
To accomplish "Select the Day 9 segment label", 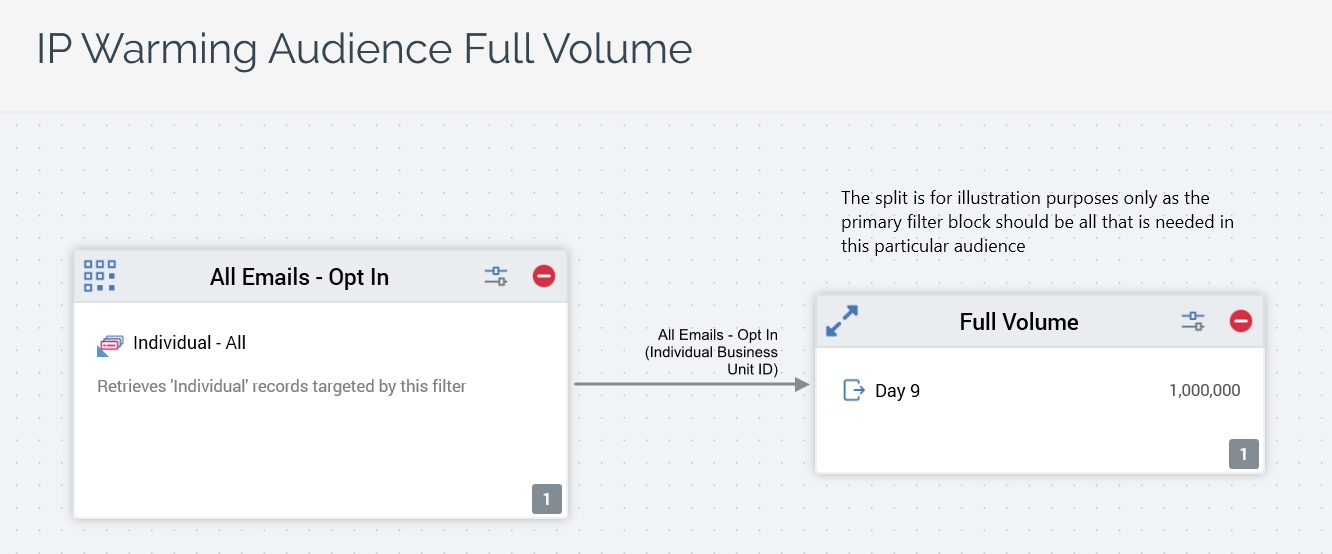I will tap(897, 391).
